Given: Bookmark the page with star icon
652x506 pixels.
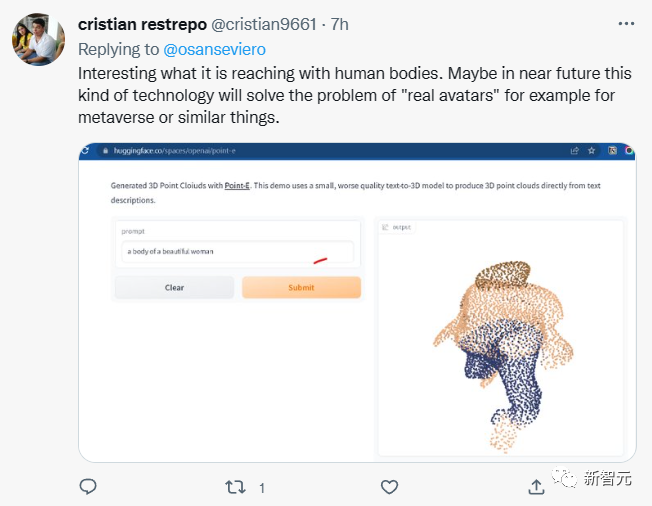Looking at the screenshot, I should (x=593, y=151).
